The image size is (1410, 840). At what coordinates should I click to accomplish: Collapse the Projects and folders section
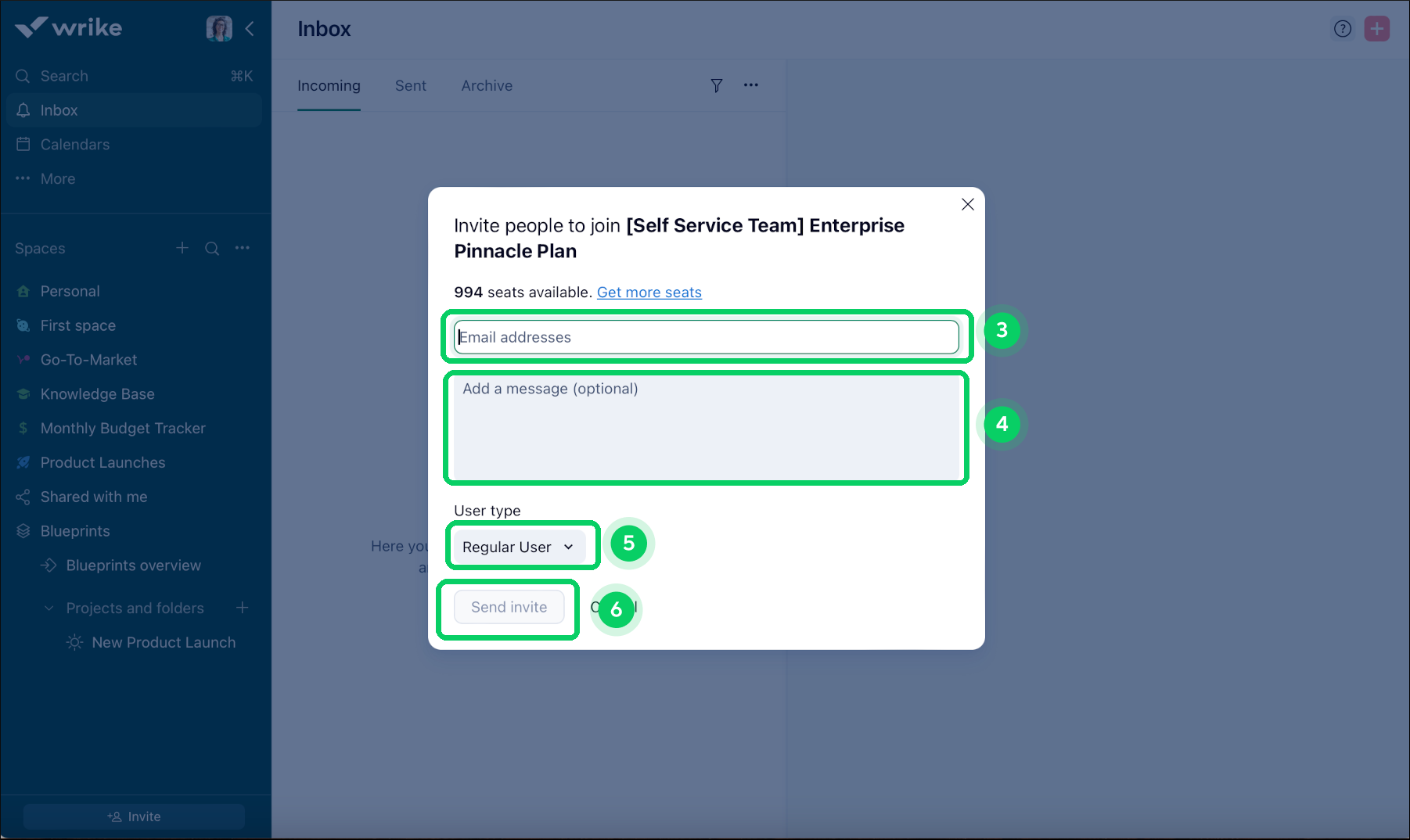tap(49, 608)
